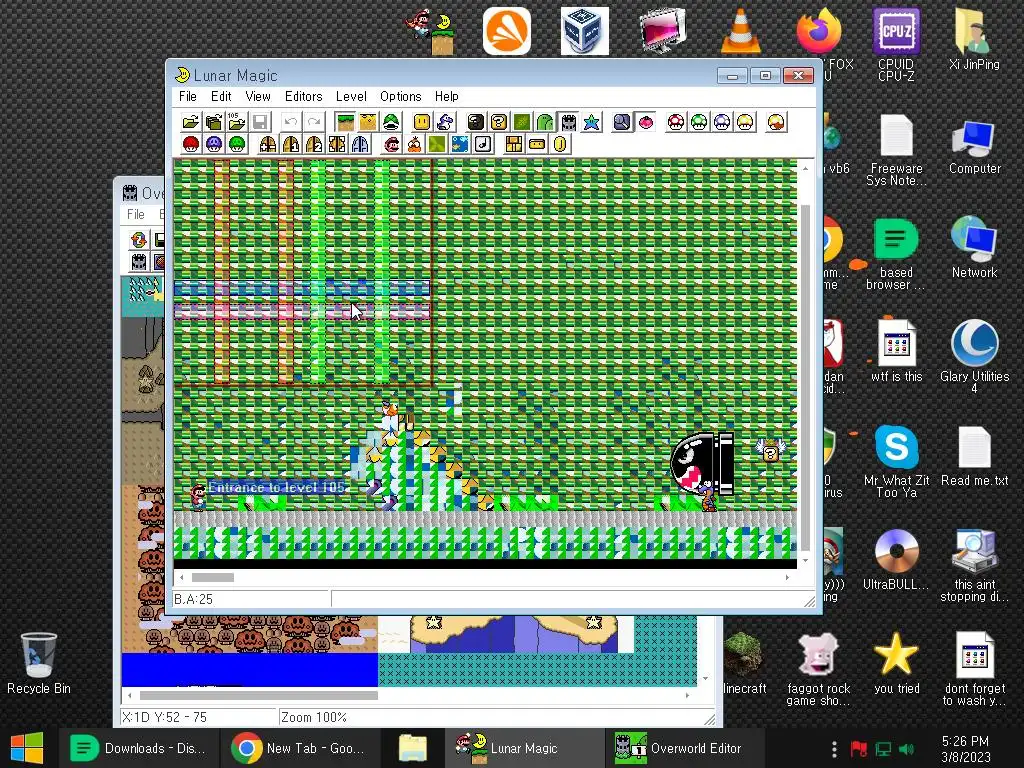Click the redo arrow in Lunar Magic
1024x768 pixels.
click(x=314, y=122)
